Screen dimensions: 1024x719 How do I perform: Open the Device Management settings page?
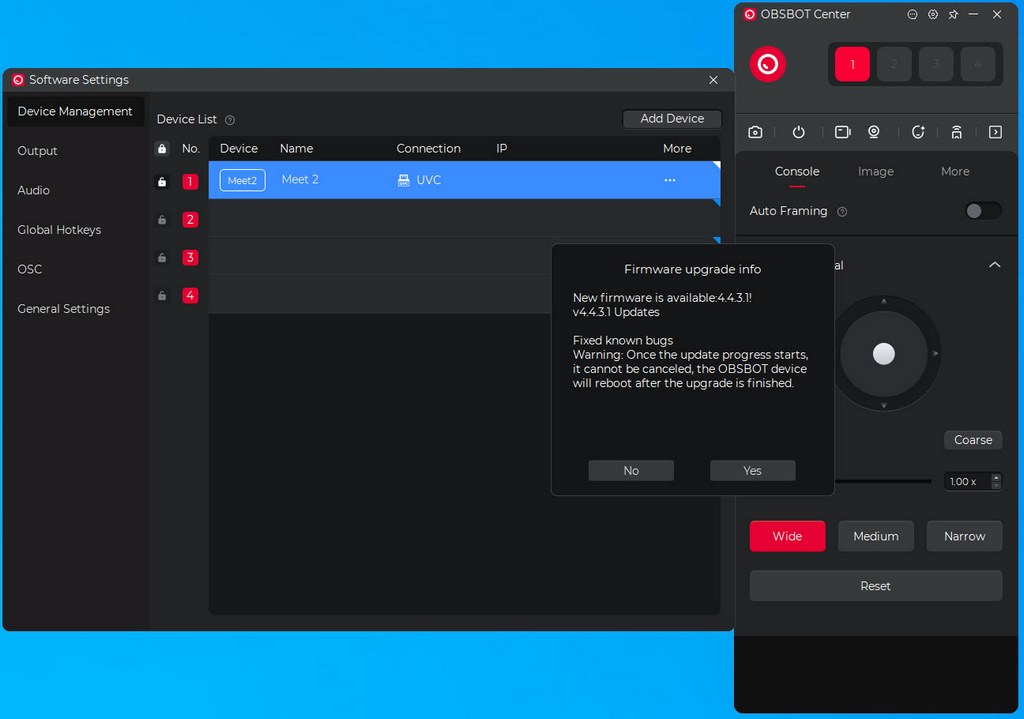point(75,112)
